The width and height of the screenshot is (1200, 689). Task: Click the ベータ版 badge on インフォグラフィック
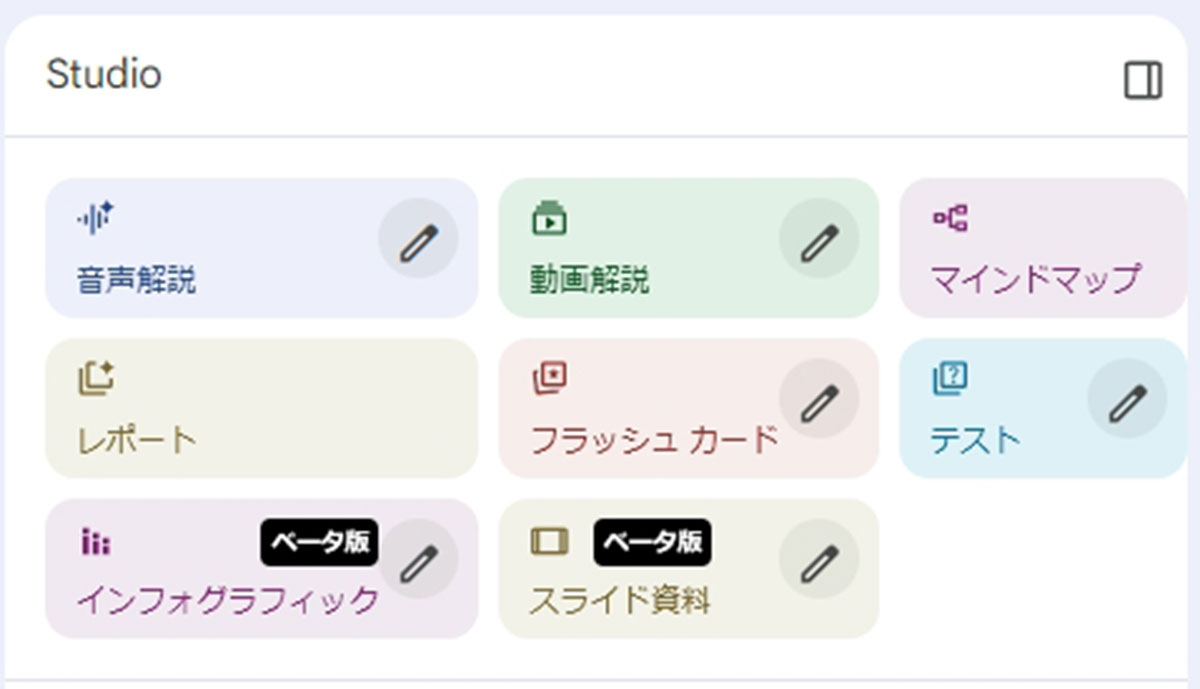click(319, 542)
